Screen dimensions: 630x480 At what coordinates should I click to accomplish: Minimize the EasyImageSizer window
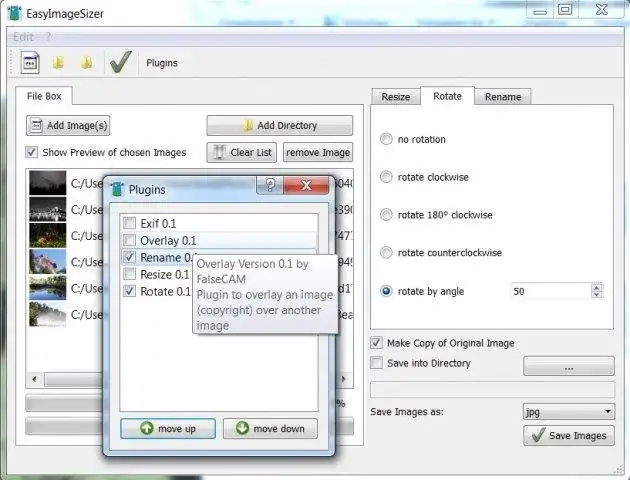[540, 10]
